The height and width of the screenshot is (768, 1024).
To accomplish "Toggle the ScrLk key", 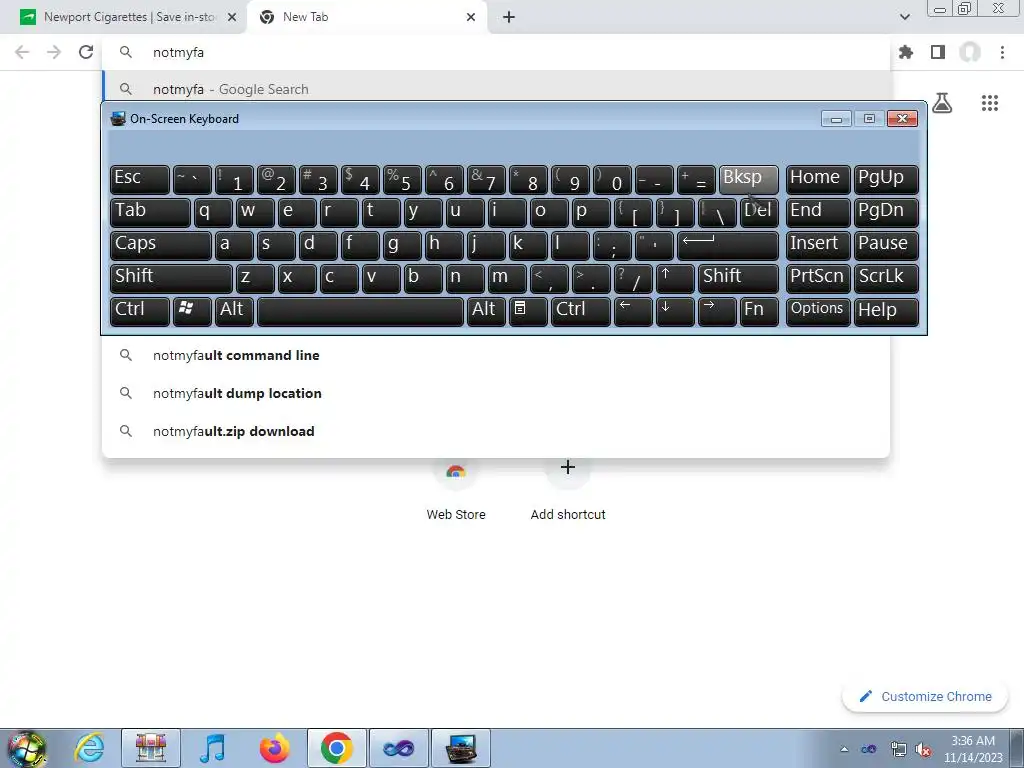I will [x=886, y=278].
